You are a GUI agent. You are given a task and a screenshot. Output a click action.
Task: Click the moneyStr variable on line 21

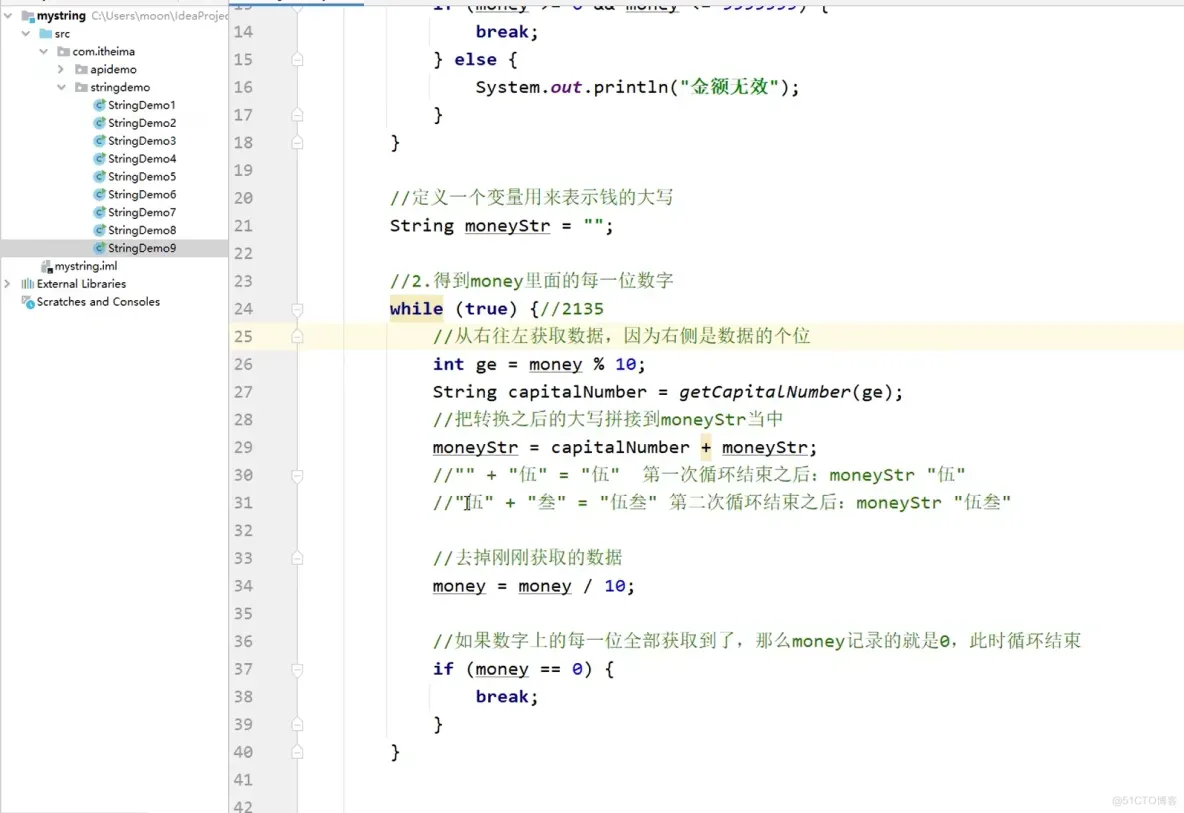(507, 226)
